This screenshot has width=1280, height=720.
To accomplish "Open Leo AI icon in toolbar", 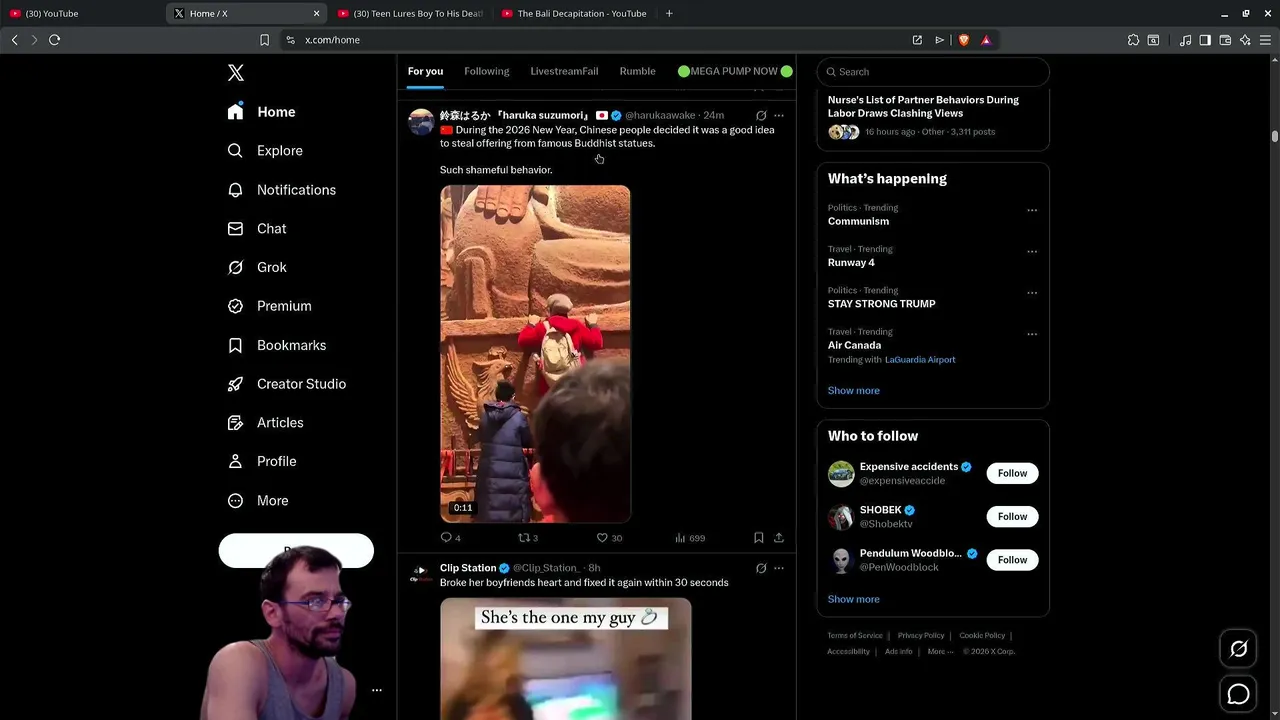I will [x=1245, y=40].
